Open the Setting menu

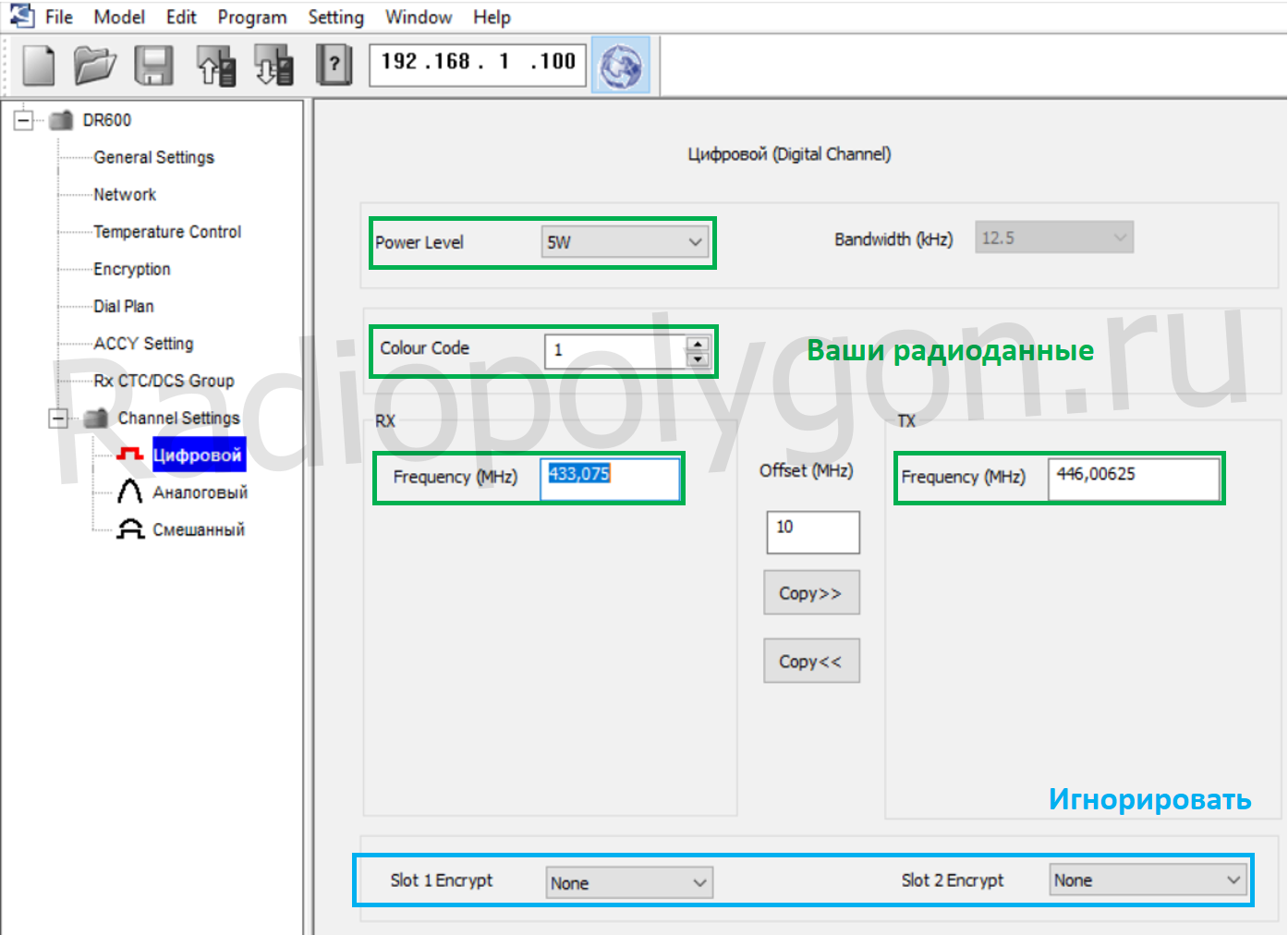pyautogui.click(x=335, y=17)
